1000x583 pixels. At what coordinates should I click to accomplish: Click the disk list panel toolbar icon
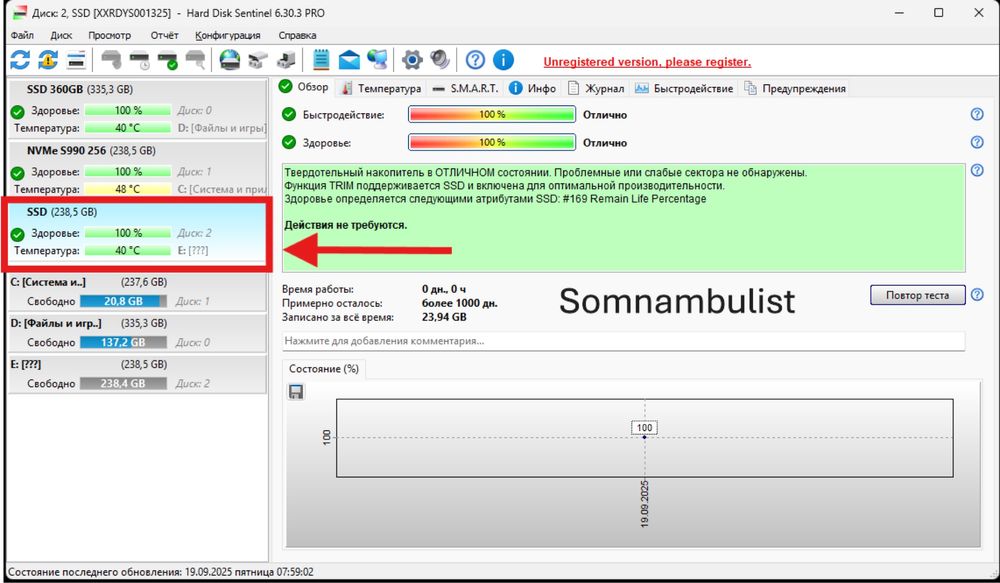pyautogui.click(x=76, y=60)
